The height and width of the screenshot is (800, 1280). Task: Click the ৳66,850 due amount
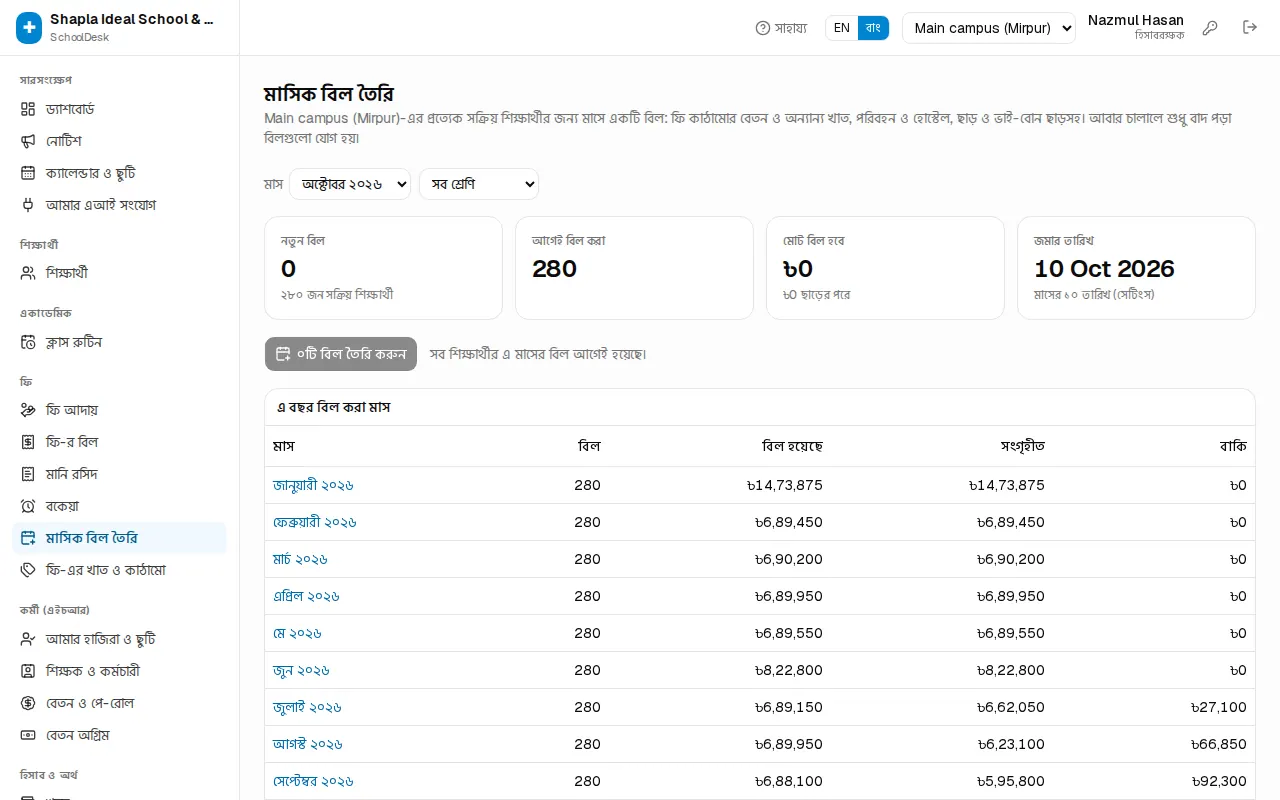click(x=1219, y=744)
